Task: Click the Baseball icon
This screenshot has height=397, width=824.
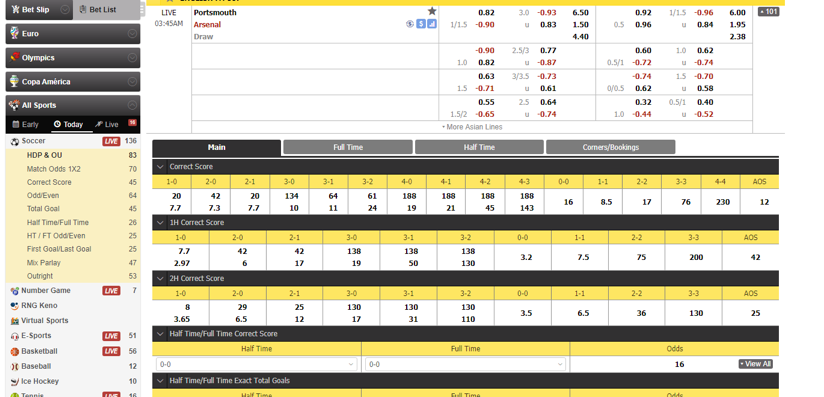Action: (x=15, y=367)
